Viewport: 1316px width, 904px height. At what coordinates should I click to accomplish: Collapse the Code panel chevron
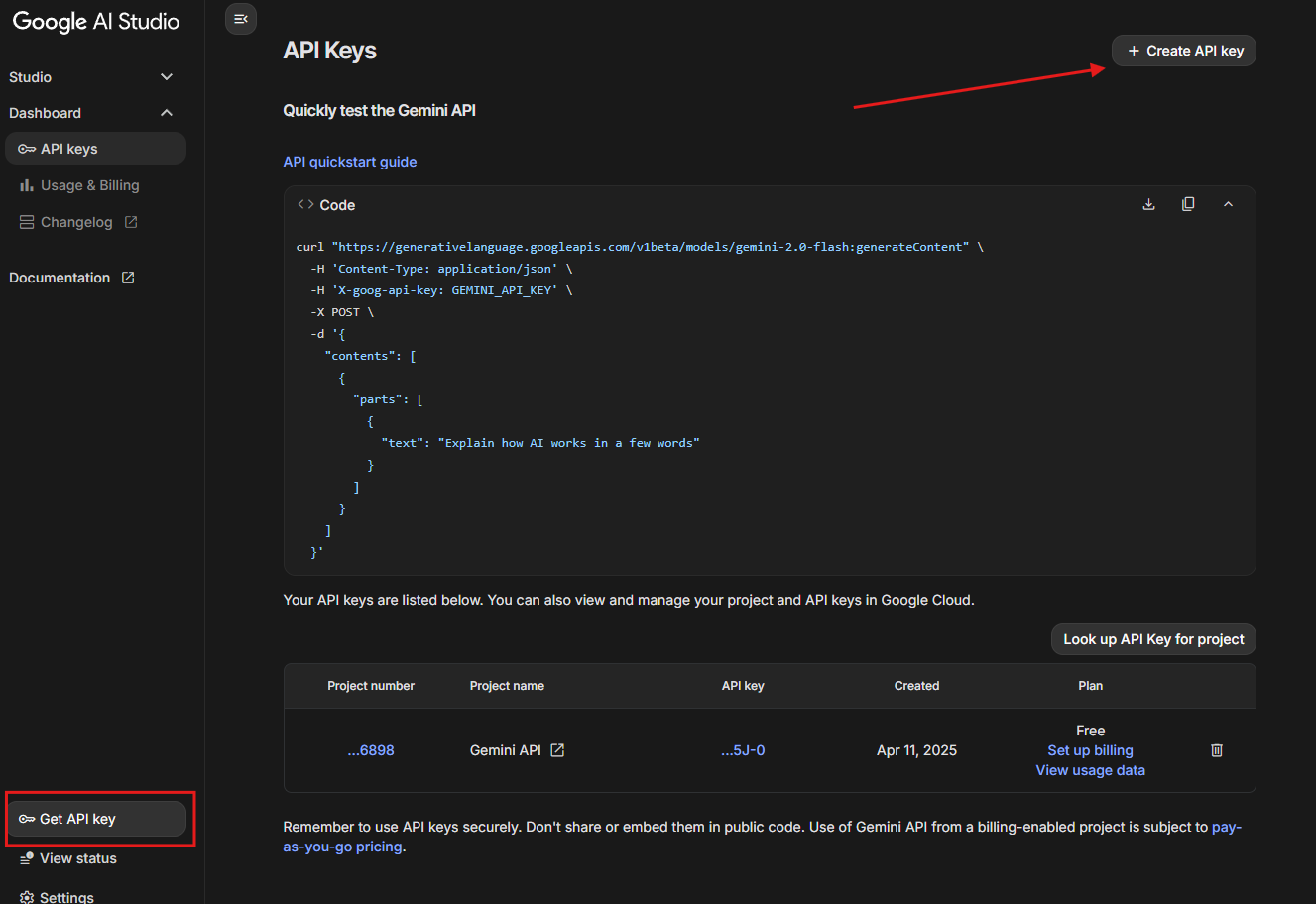(x=1228, y=204)
